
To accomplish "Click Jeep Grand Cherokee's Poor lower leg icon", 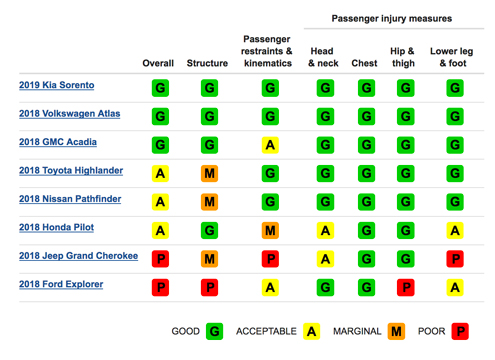I will pos(455,259).
